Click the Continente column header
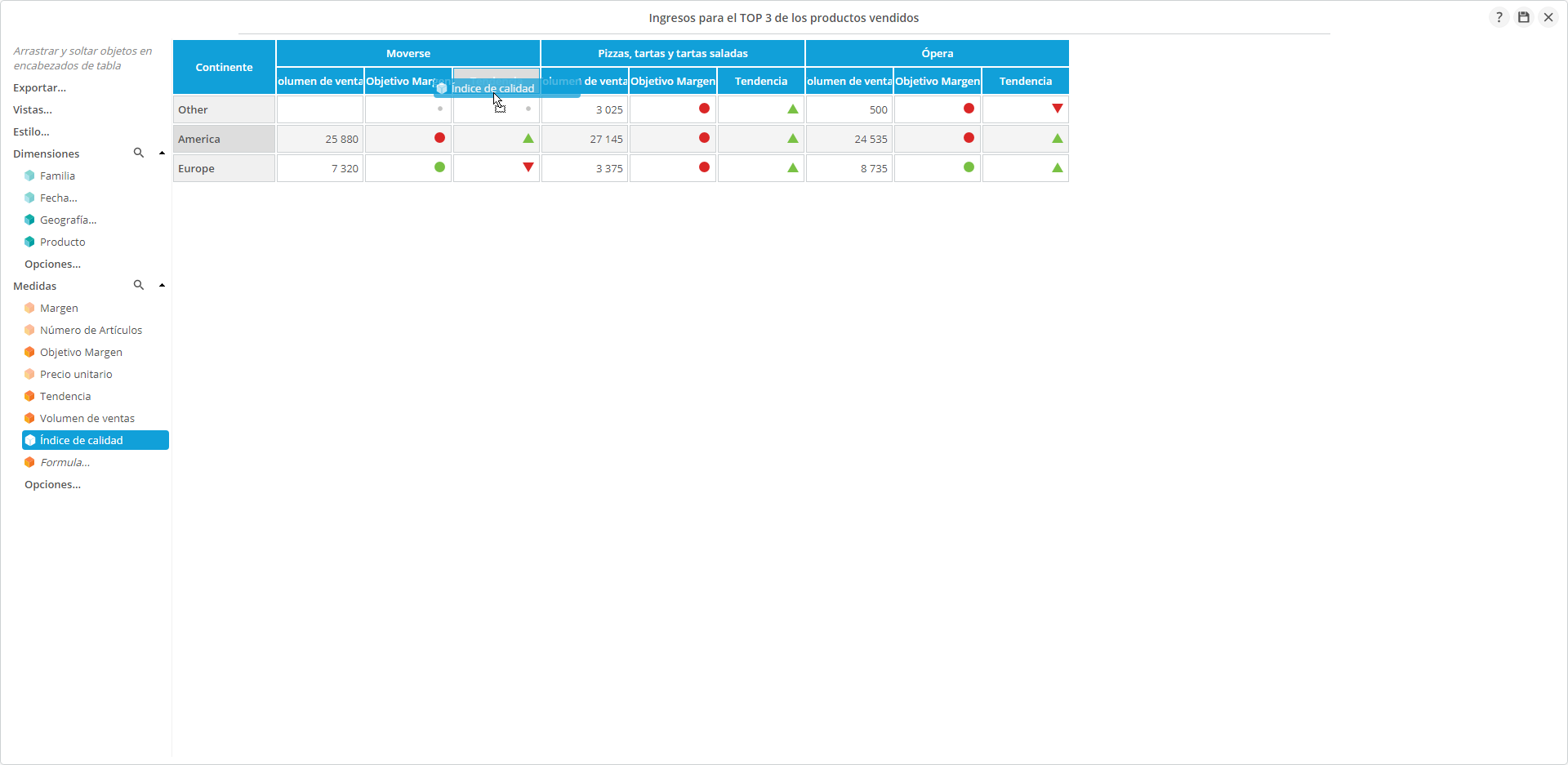 224,67
